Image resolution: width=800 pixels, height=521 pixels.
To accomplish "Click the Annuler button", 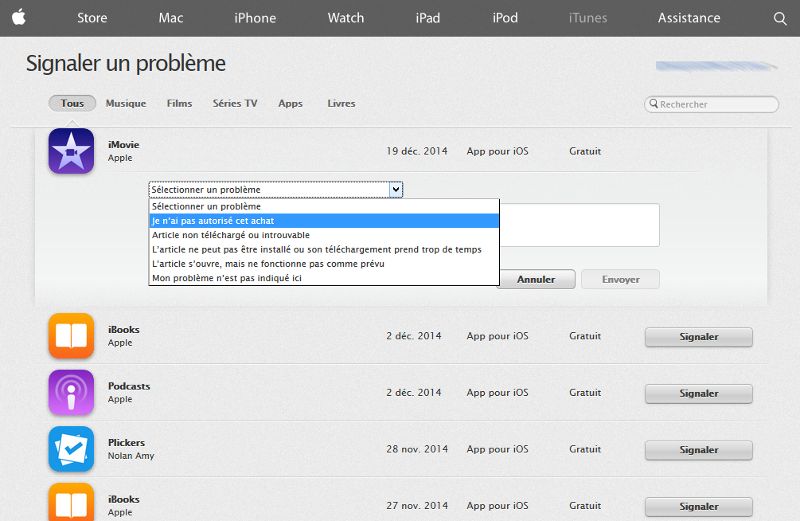I will [536, 279].
